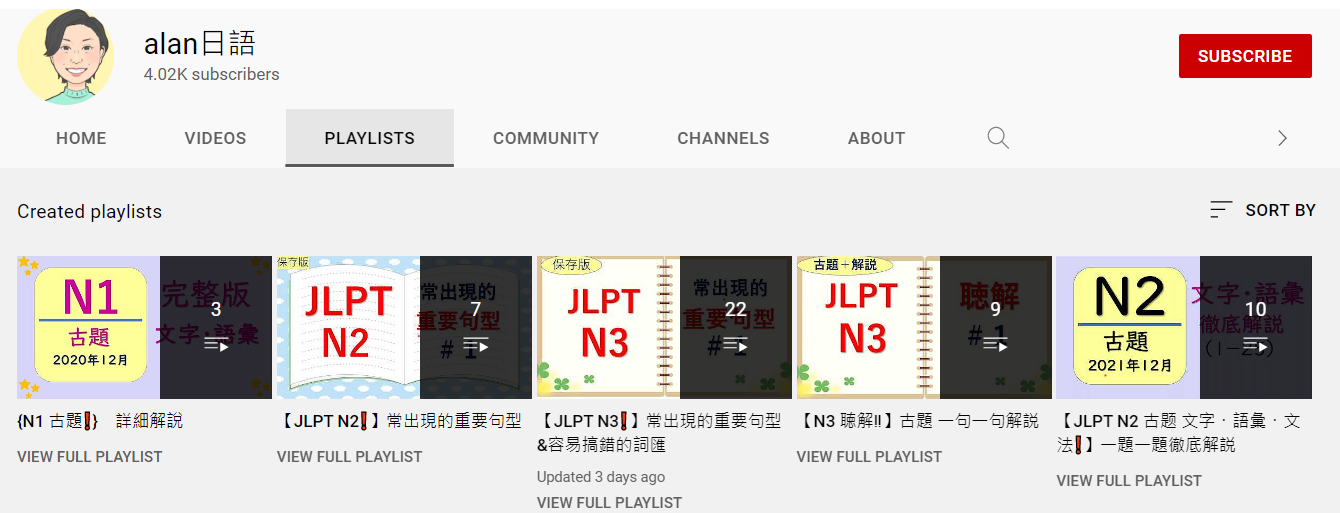View full playlist for JLPT N2 重要句型
Screen dimensions: 1340x513
[349, 457]
